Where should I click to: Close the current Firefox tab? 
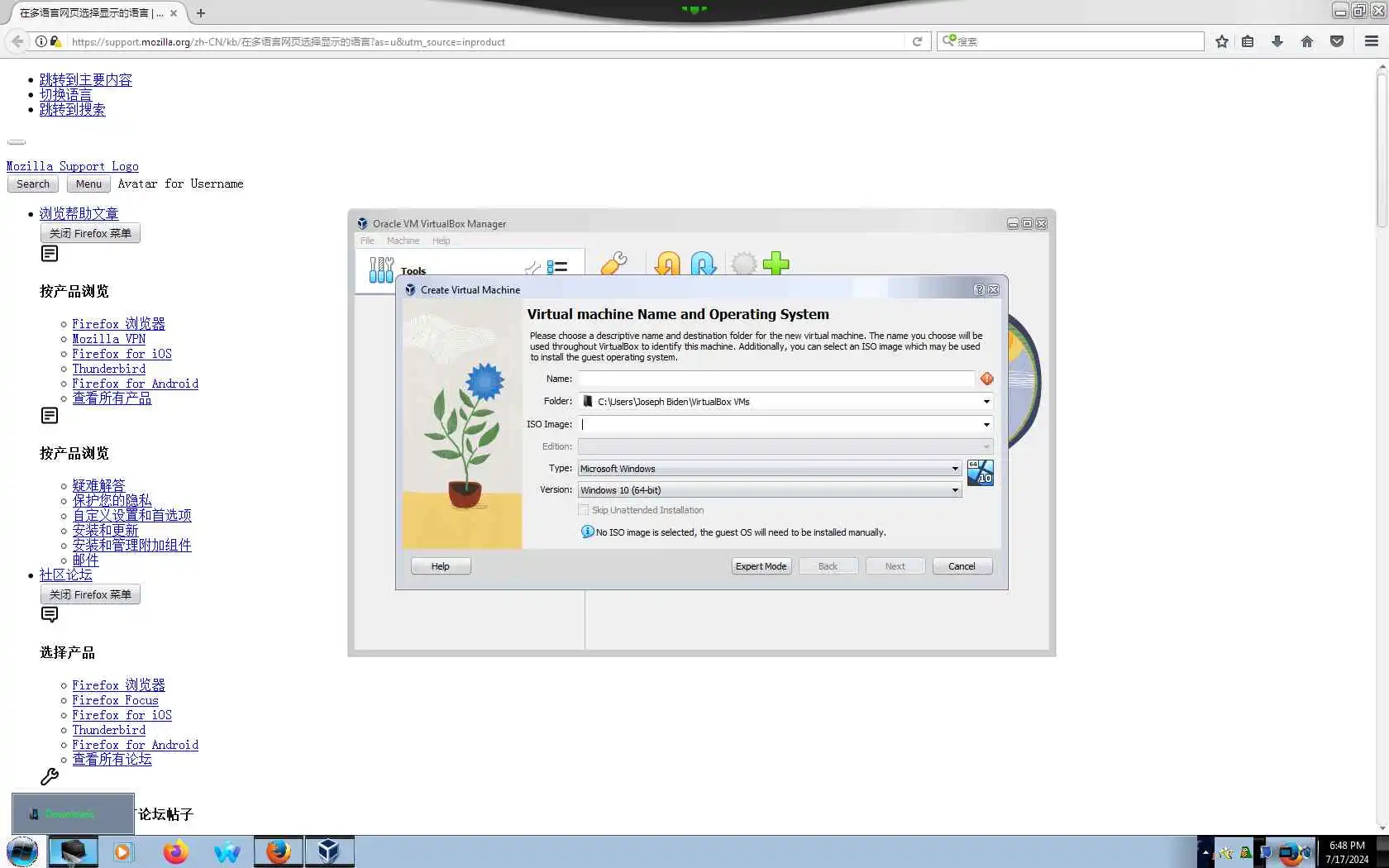point(174,13)
